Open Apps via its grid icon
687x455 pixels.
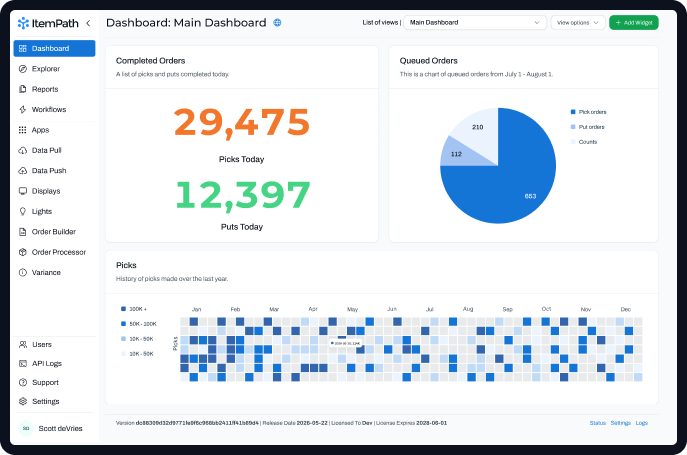pyautogui.click(x=23, y=130)
